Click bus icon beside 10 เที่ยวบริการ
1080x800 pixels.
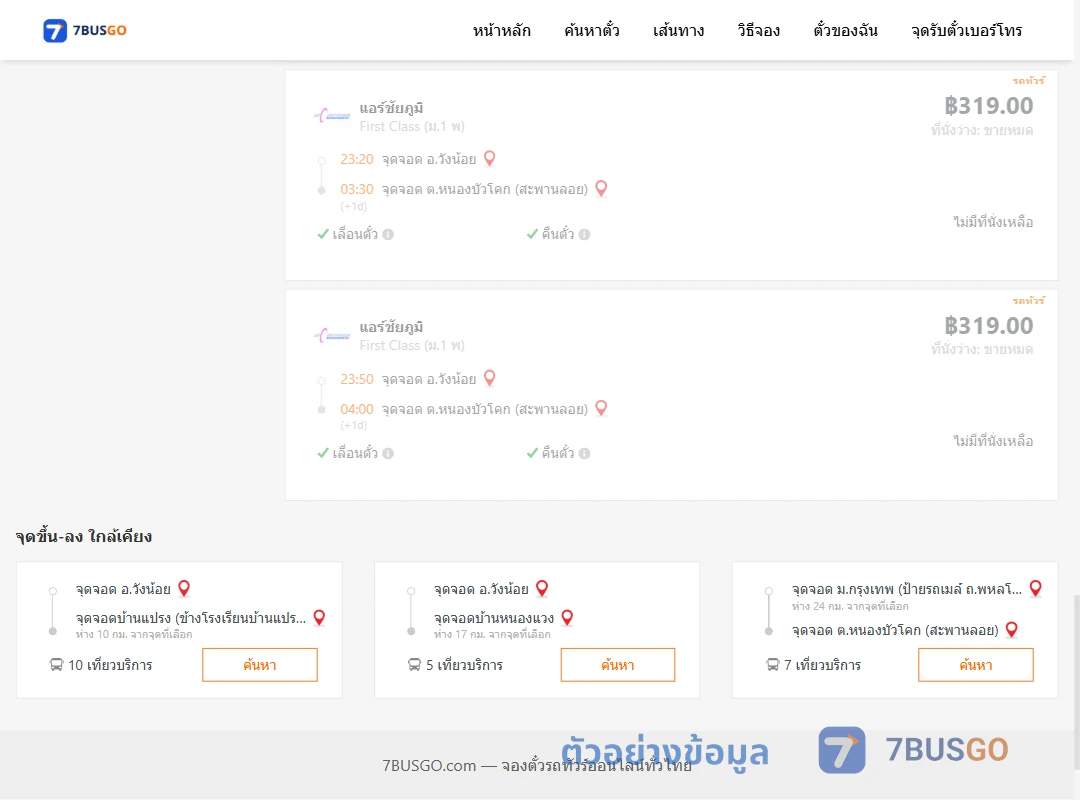56,665
